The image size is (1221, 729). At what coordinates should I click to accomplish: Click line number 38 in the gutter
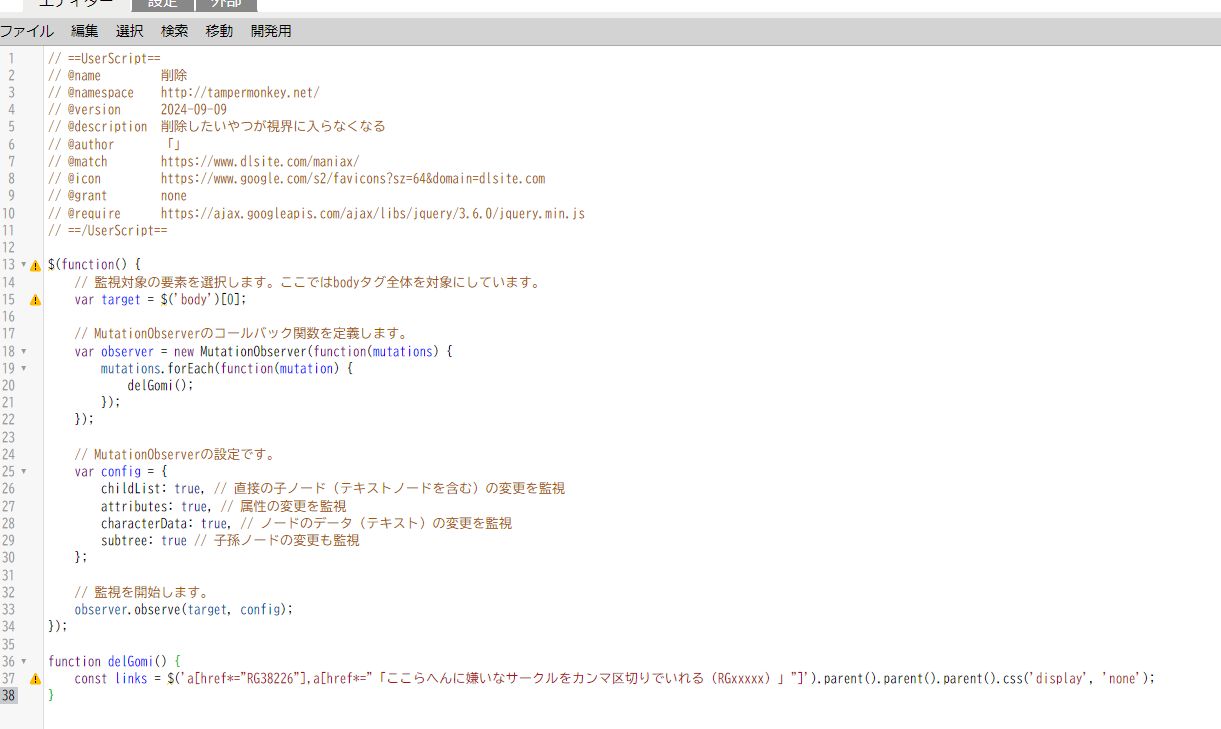pos(9,696)
